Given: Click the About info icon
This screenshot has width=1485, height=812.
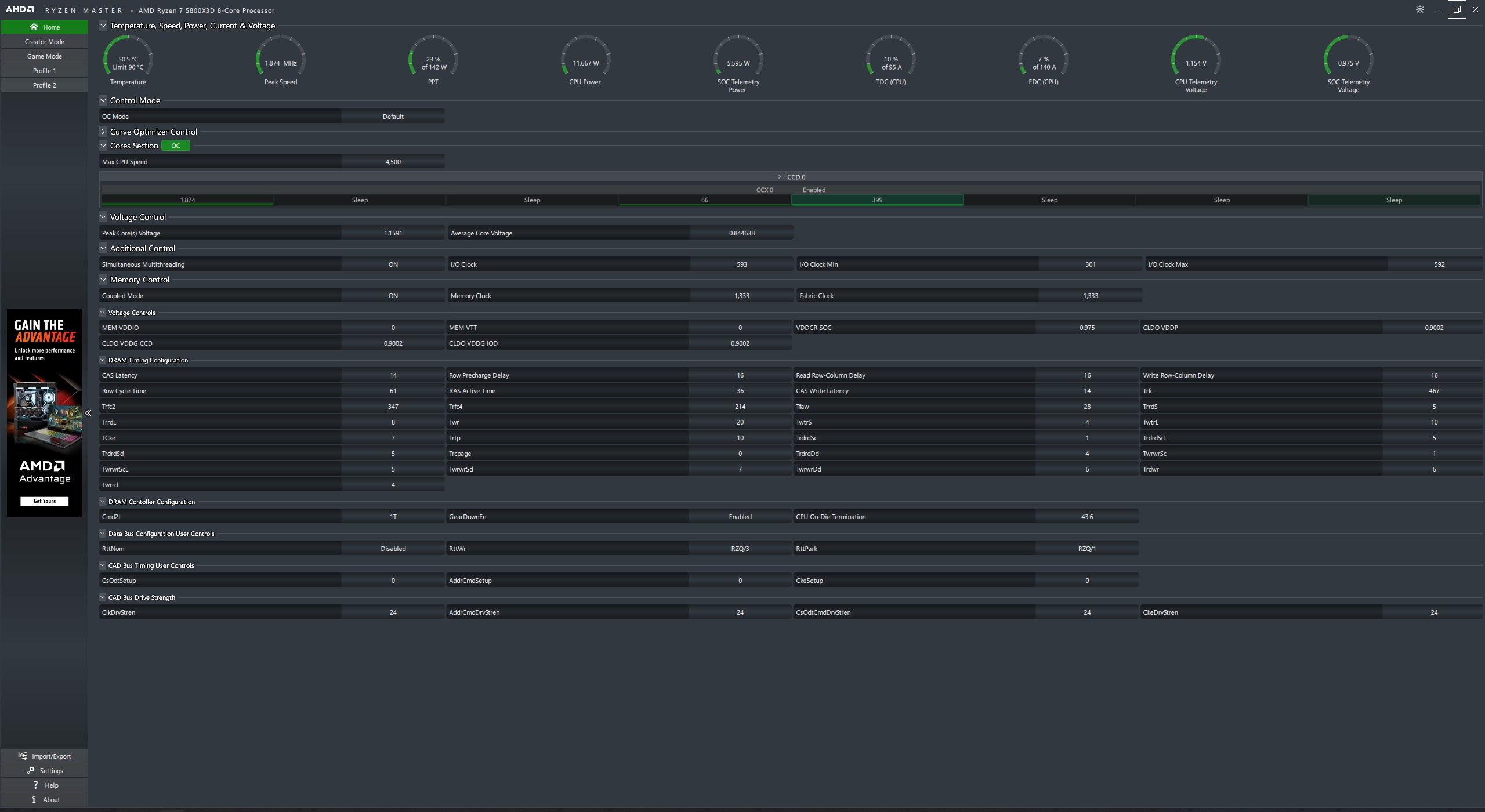Looking at the screenshot, I should tap(34, 799).
